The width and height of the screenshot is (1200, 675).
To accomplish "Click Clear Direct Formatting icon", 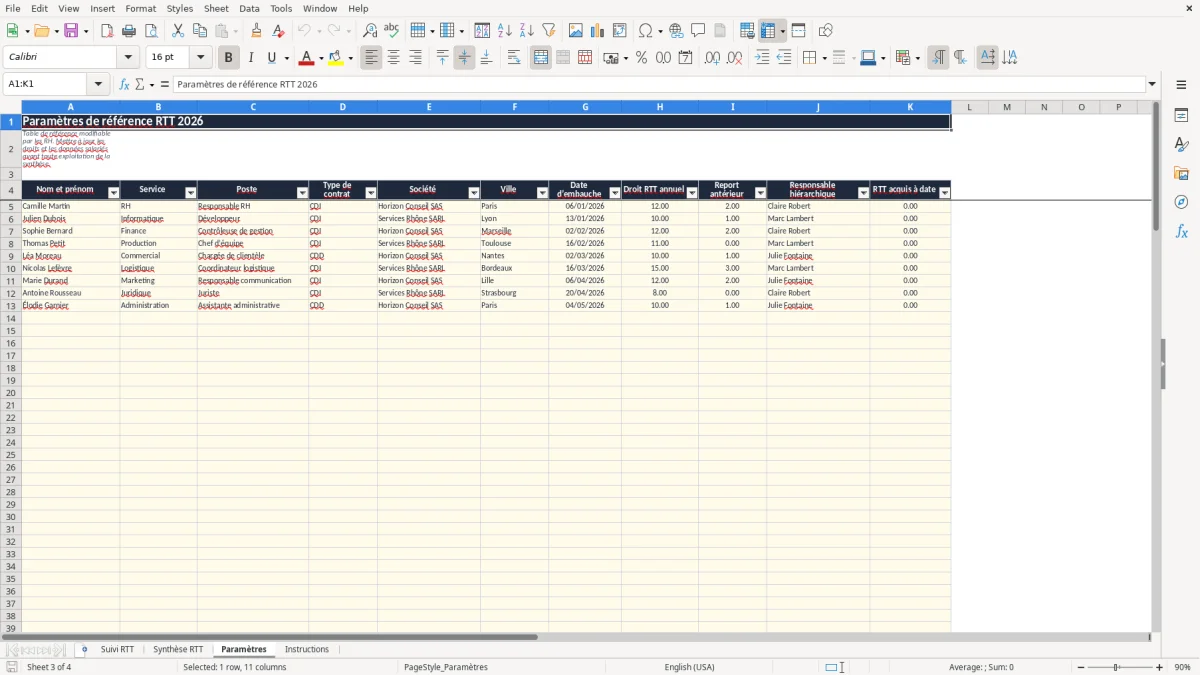I will tap(279, 31).
